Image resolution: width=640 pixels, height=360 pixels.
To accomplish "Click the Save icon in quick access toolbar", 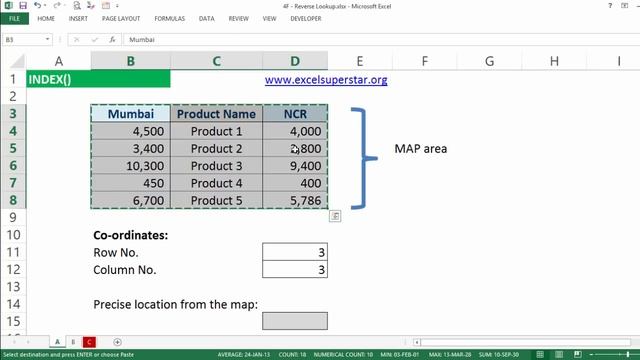I will pyautogui.click(x=23, y=6).
